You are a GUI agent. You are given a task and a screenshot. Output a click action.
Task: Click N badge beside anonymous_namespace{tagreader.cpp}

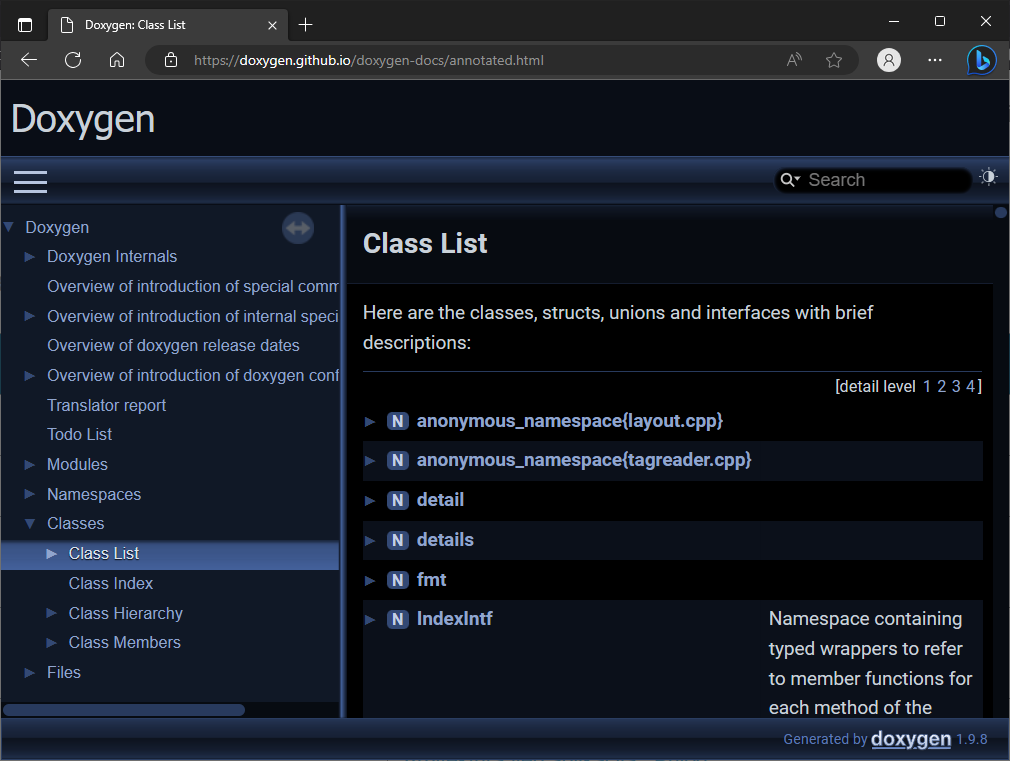point(398,461)
